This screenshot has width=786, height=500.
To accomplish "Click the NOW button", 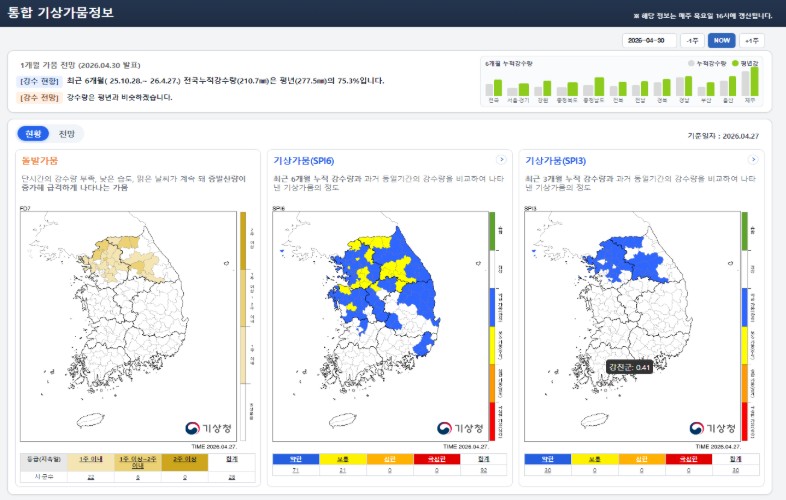I will [721, 41].
